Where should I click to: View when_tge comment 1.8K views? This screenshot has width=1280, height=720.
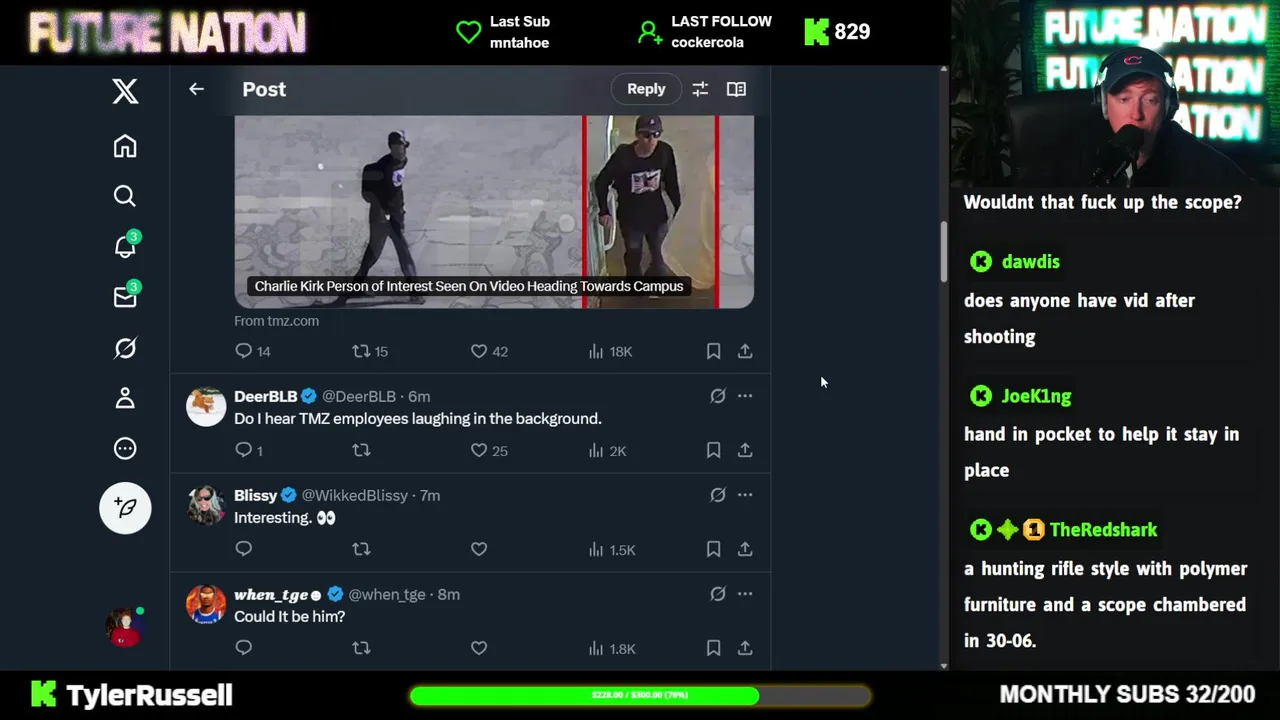[x=612, y=648]
